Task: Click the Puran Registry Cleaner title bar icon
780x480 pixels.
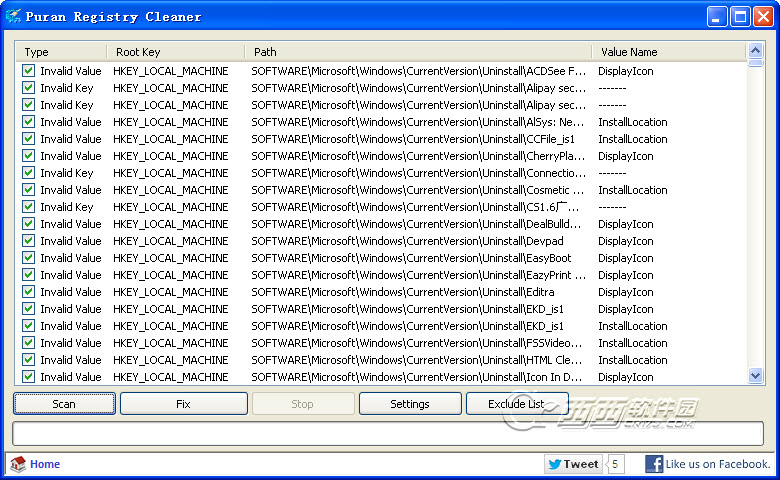Action: 13,16
